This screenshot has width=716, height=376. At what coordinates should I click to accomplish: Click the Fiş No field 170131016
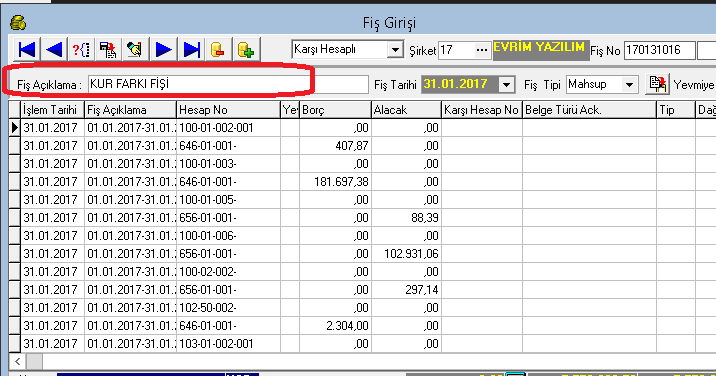[660, 50]
